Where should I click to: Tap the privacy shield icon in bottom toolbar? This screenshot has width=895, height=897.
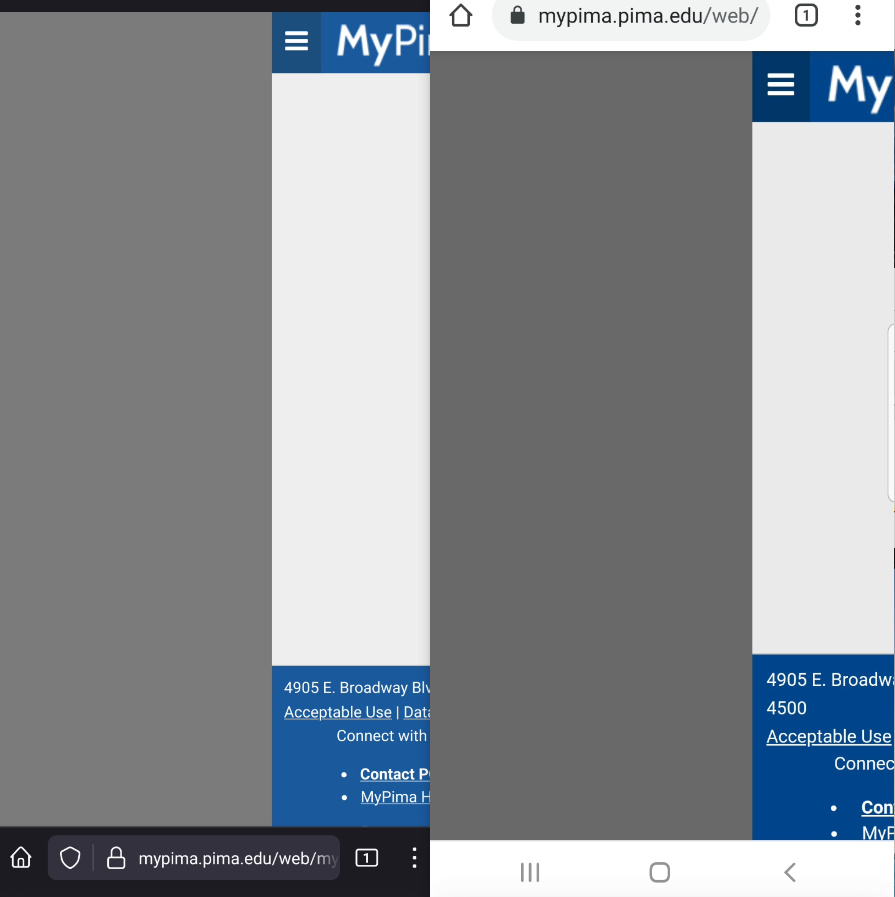point(70,857)
